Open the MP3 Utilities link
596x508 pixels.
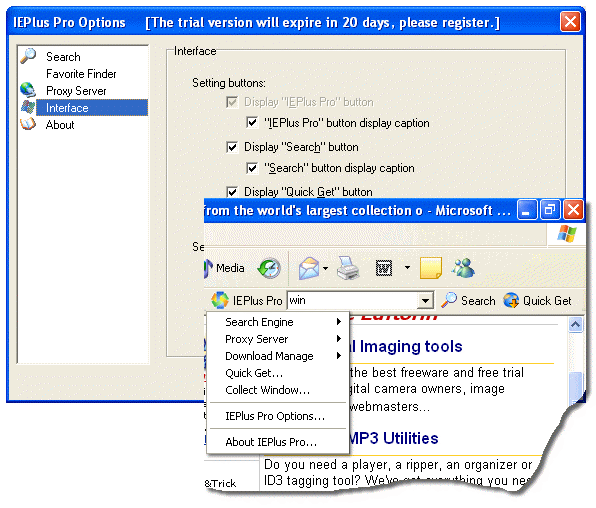tap(394, 438)
